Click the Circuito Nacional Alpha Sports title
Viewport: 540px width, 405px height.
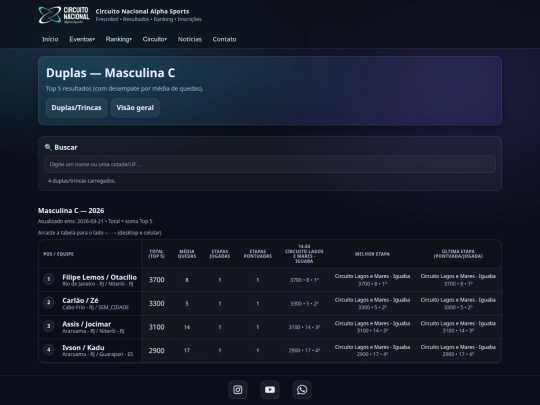click(142, 11)
